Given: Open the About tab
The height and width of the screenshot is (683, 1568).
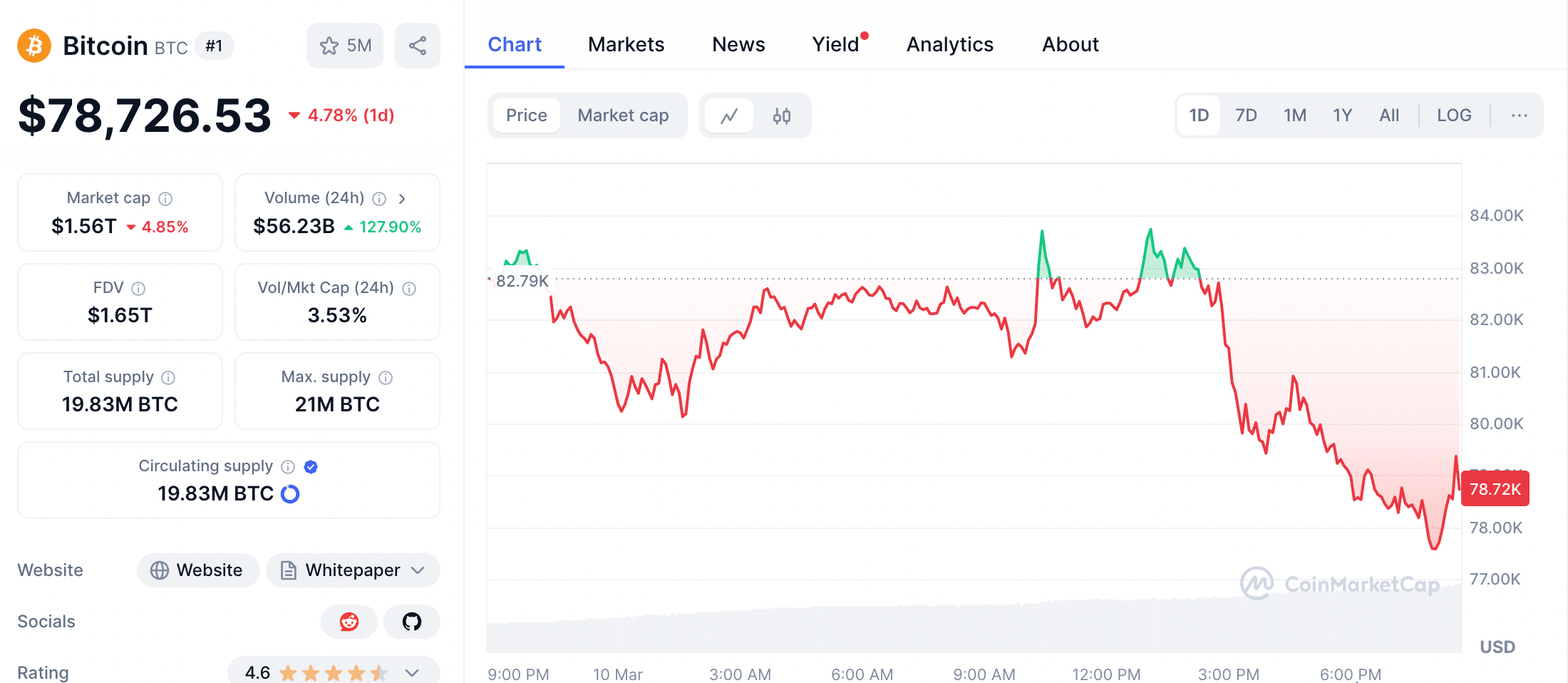Looking at the screenshot, I should click(x=1071, y=44).
